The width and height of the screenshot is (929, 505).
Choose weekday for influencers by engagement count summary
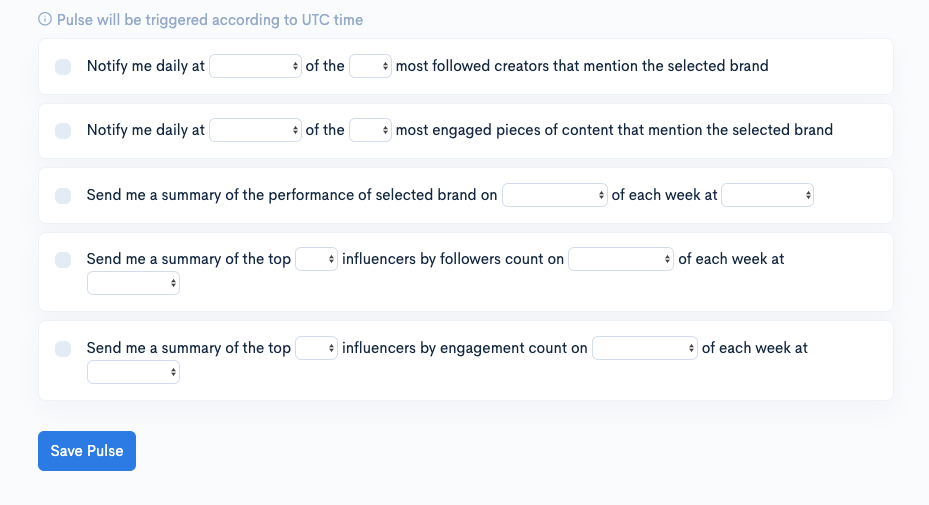click(645, 348)
